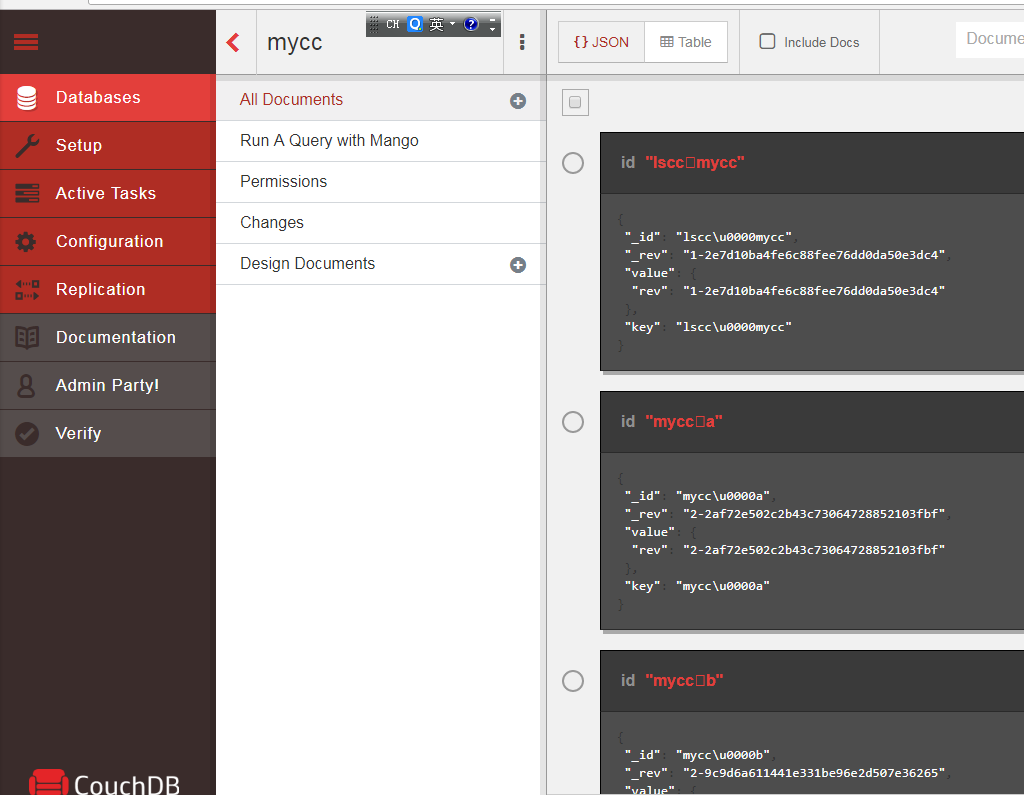The width and height of the screenshot is (1024, 795).
Task: Click the Documentation book icon
Action: (27, 338)
